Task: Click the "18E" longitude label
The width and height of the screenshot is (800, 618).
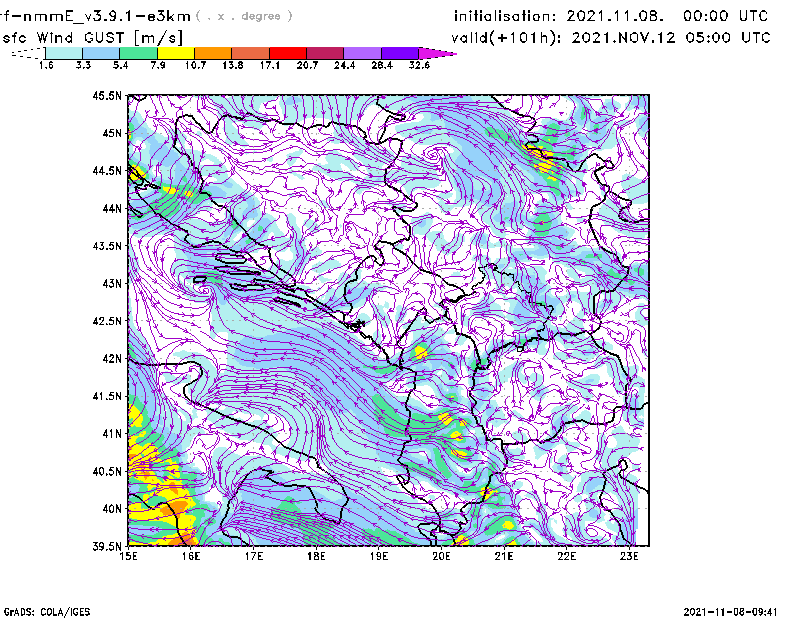Action: 316,556
